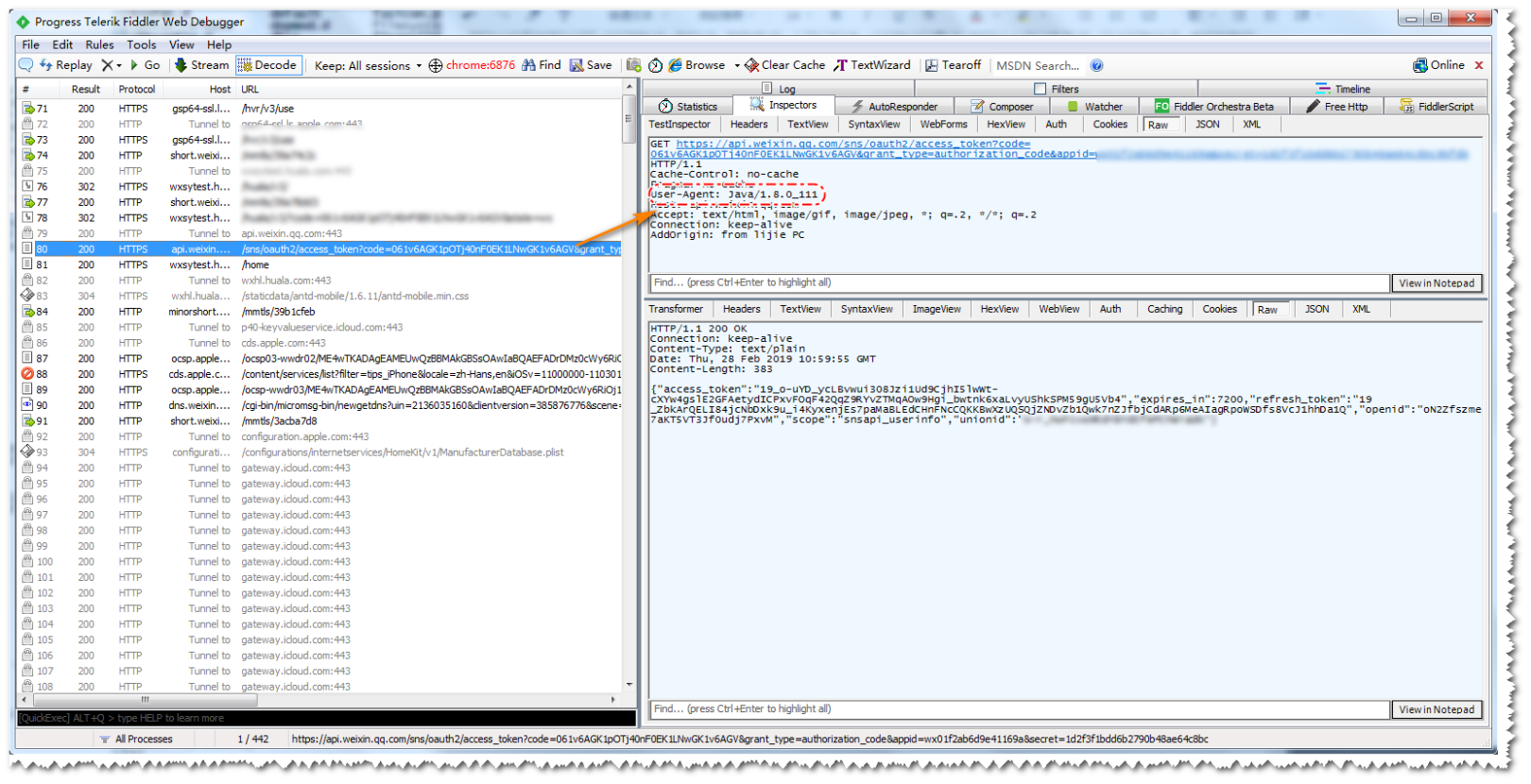Click session list horizontal scrollbar right arrow
Image resolution: width=1531 pixels, height=784 pixels.
pos(613,700)
